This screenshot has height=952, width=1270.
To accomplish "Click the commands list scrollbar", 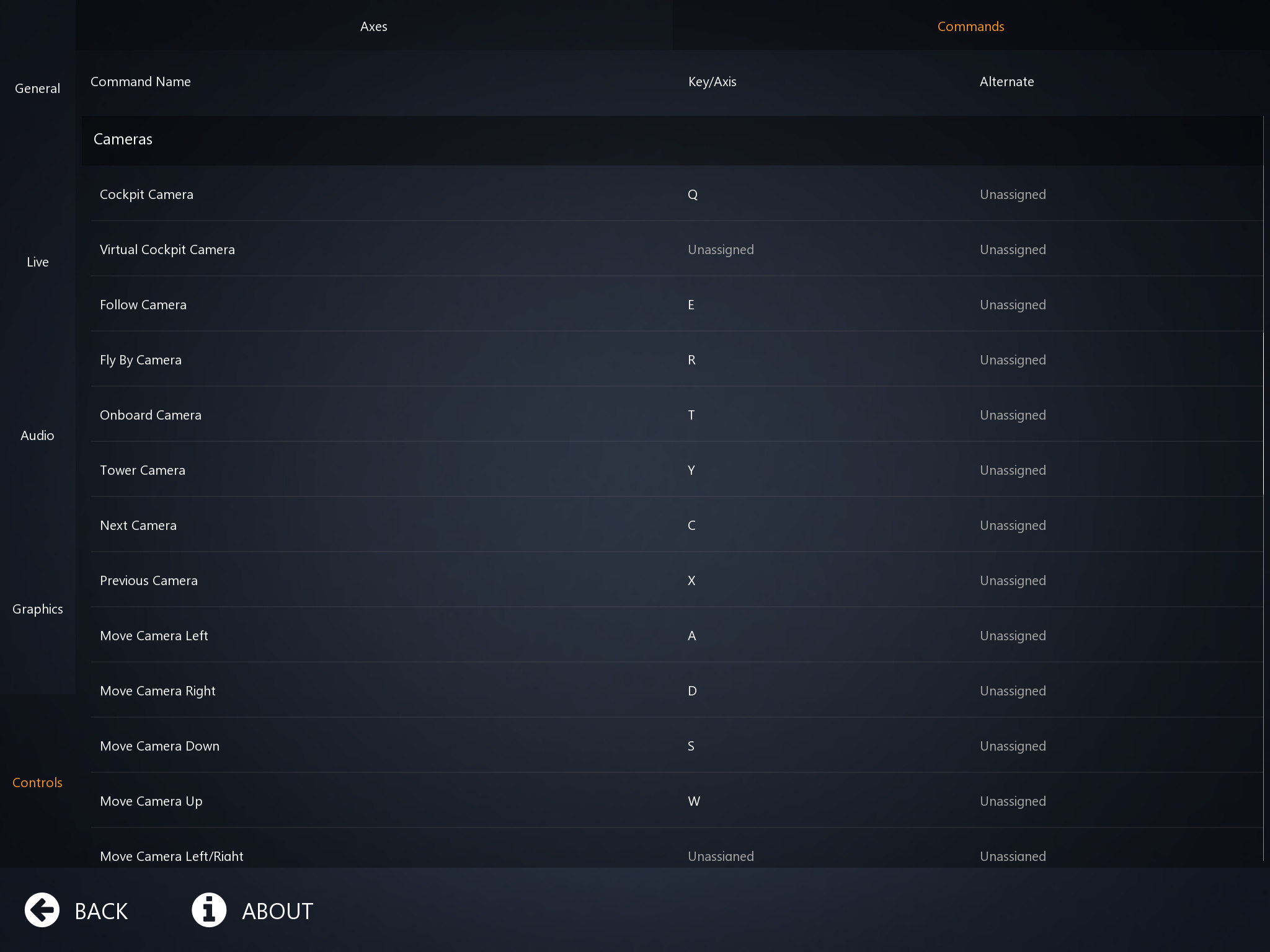I will coord(1263,413).
